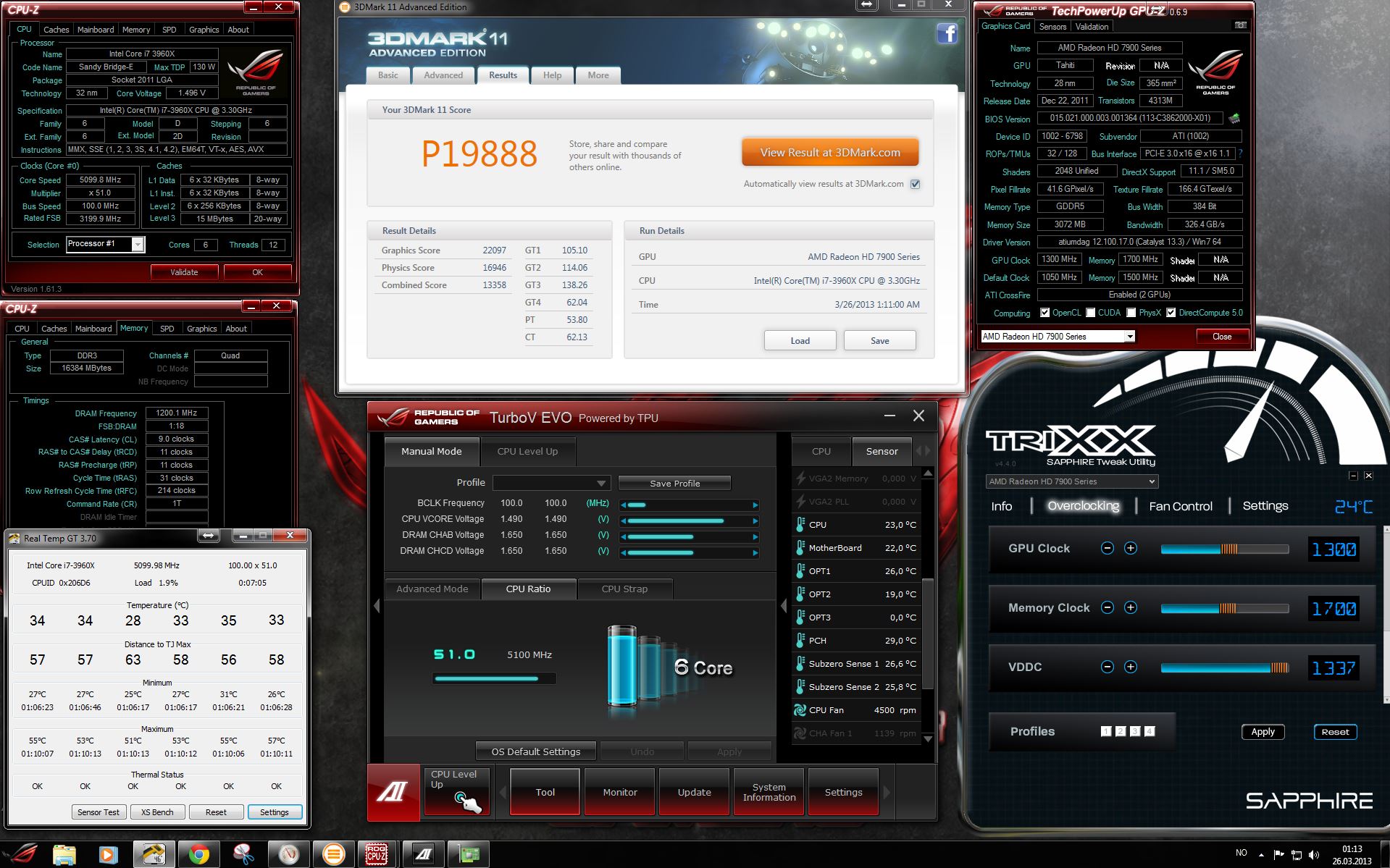Open the Profile dropdown in TurboV EVO

[x=551, y=483]
